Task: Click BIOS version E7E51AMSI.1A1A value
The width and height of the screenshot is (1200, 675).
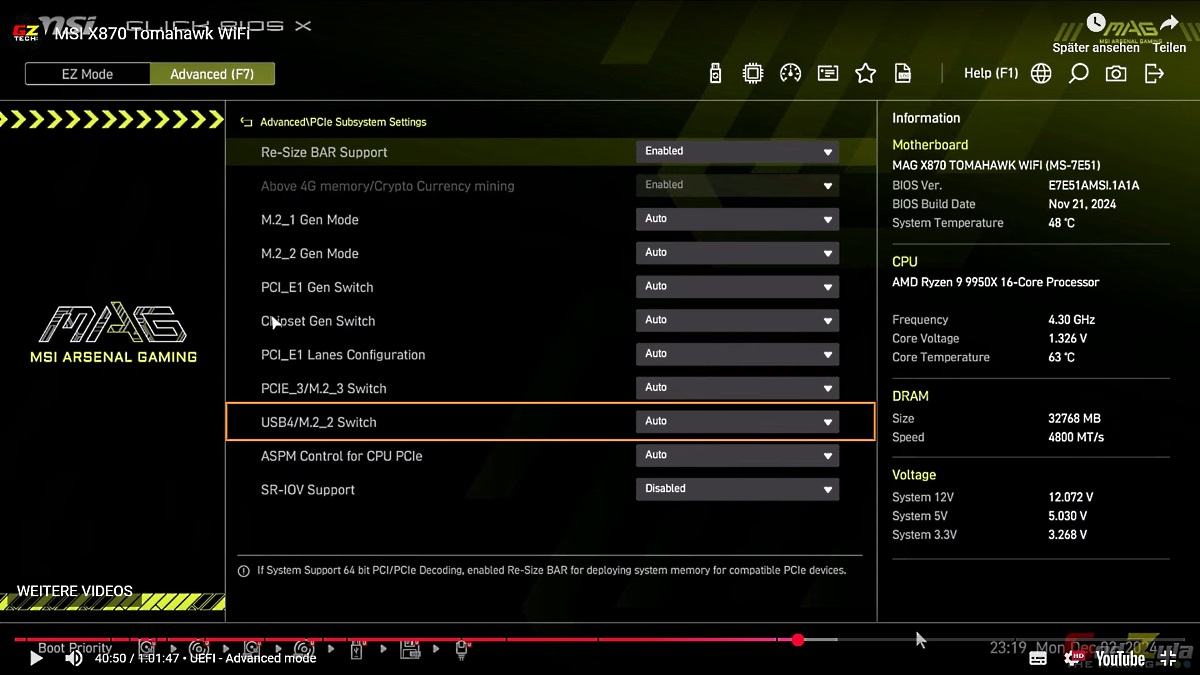Action: pos(1094,185)
